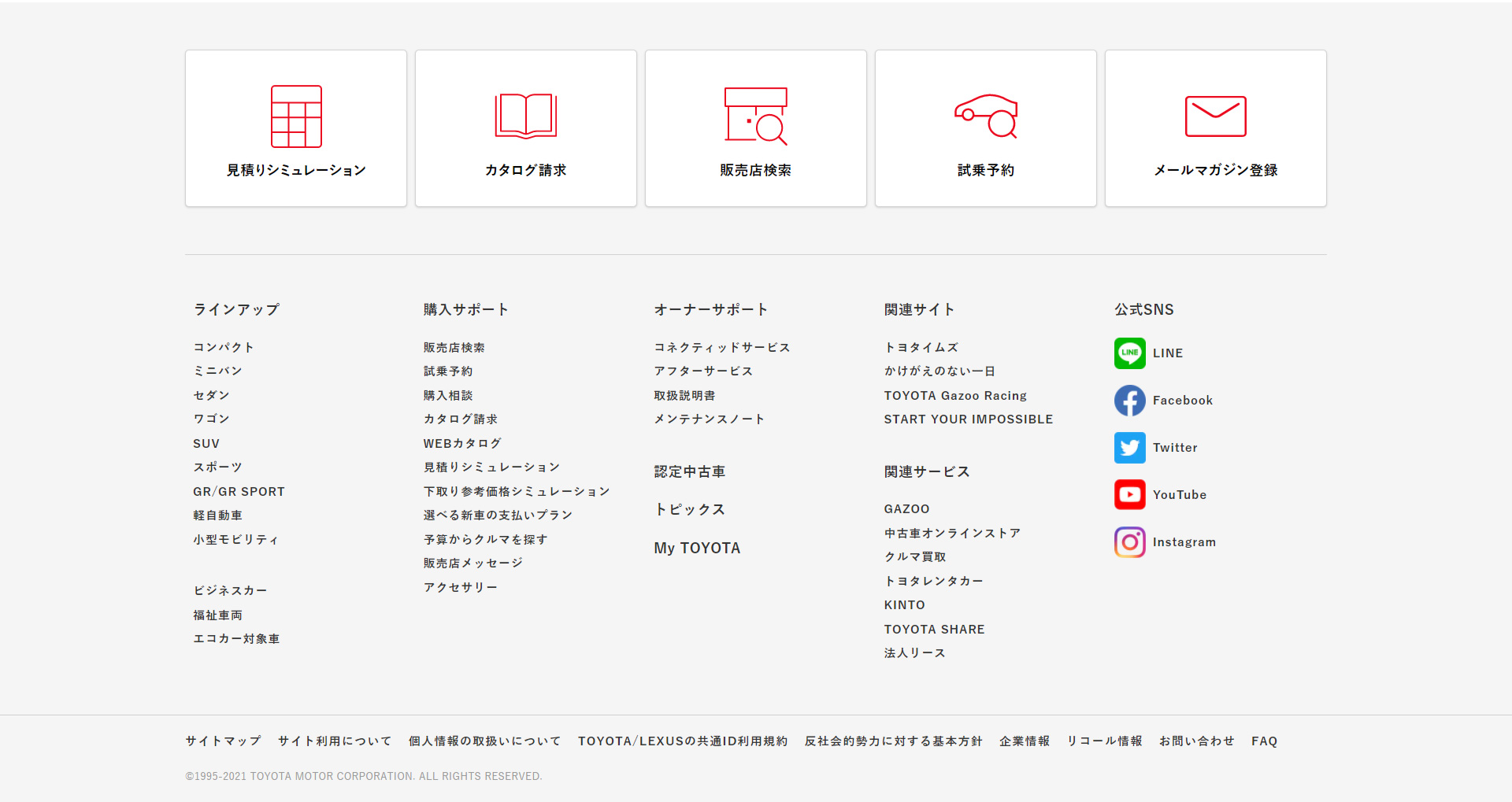Viewport: 1512px width, 802px height.
Task: Open TOYOTA Gazoo Racing link
Action: coord(955,396)
